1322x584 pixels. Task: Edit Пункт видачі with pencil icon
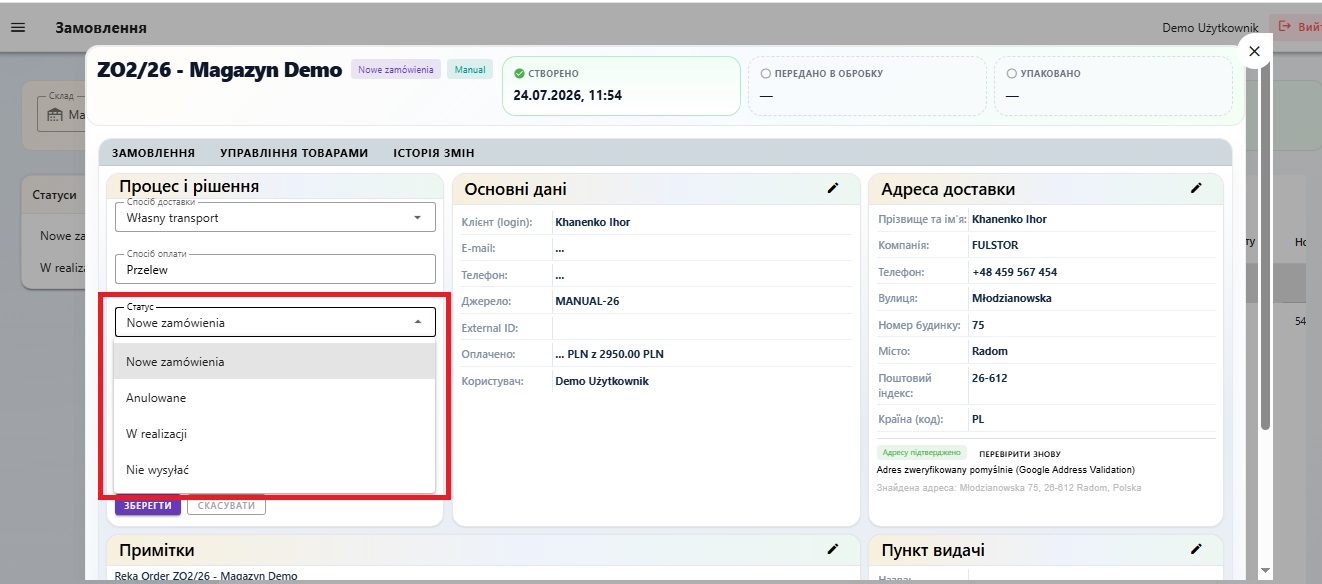(1196, 549)
